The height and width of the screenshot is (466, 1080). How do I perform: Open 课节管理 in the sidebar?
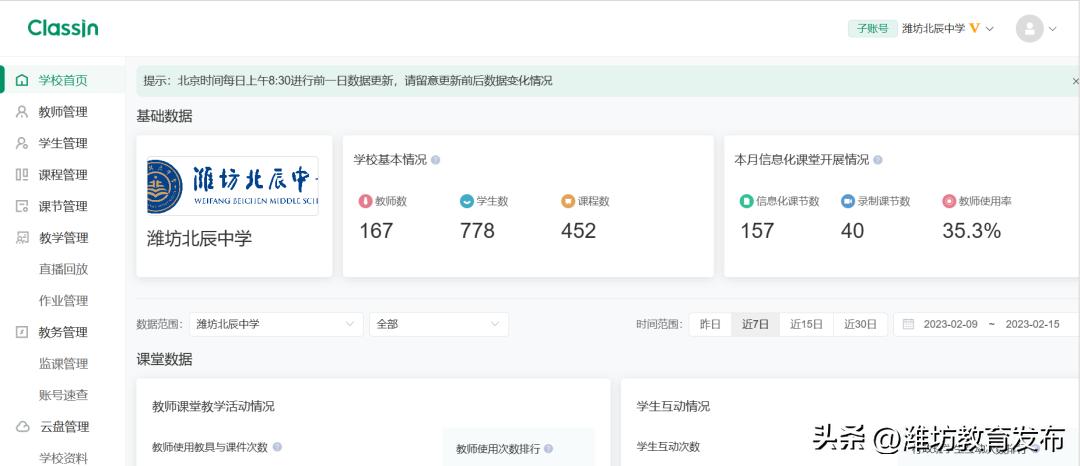click(x=63, y=206)
